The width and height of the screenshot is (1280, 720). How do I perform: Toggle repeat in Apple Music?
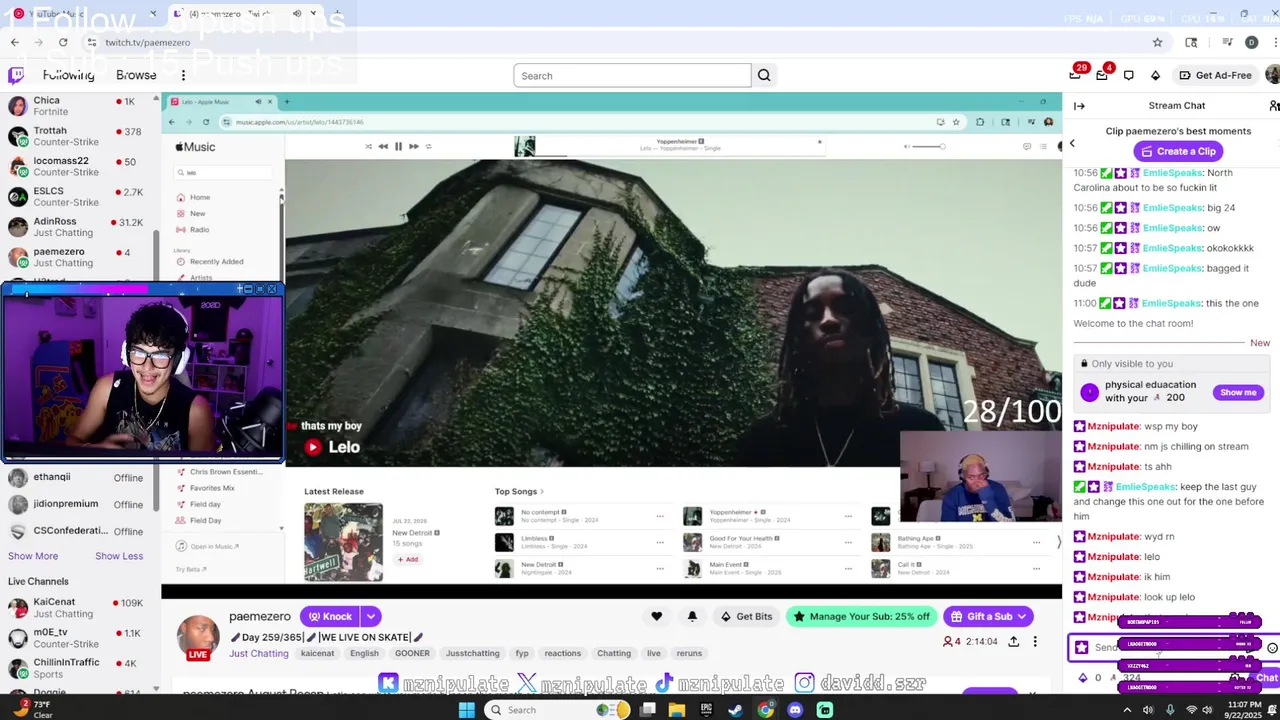click(429, 146)
